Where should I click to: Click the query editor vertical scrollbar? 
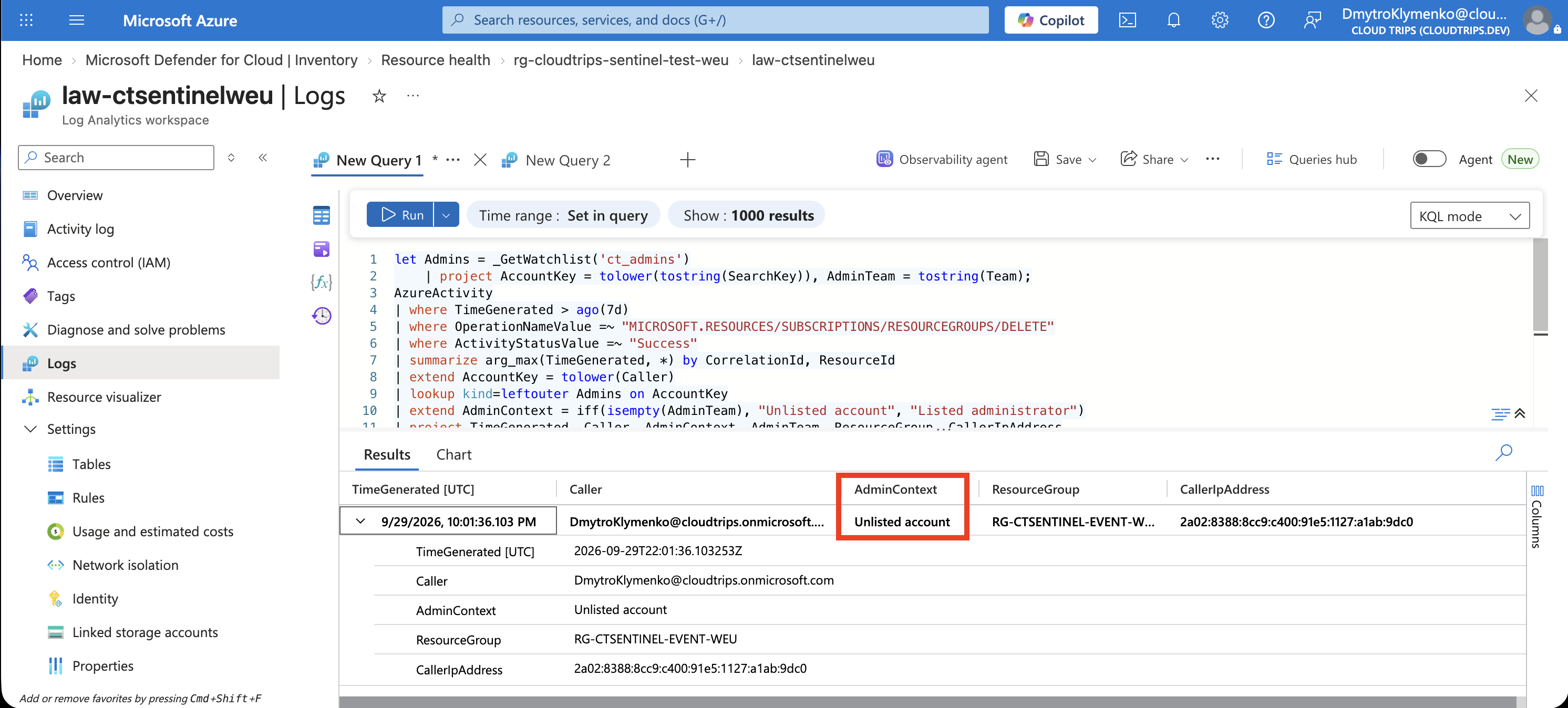coord(1540,284)
